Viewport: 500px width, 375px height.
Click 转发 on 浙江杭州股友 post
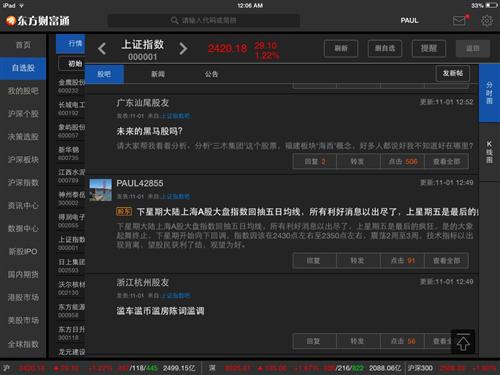coord(358,341)
